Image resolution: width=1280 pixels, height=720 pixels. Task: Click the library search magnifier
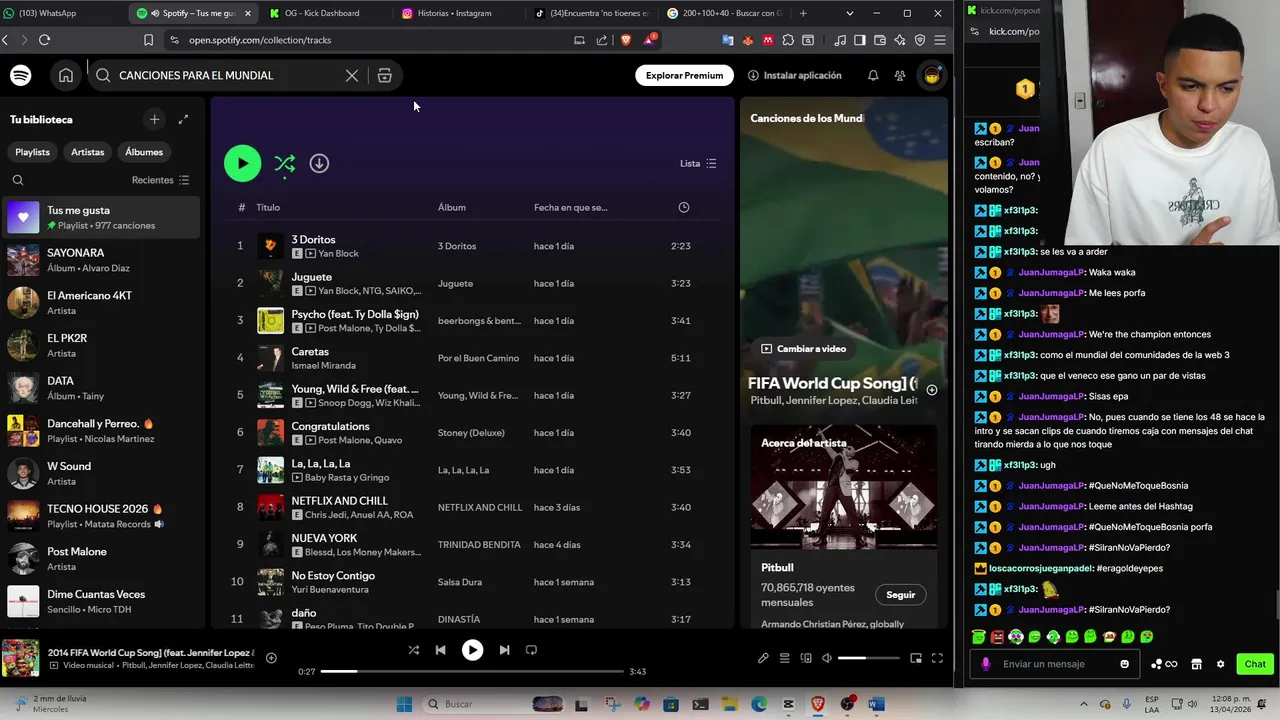[x=18, y=180]
